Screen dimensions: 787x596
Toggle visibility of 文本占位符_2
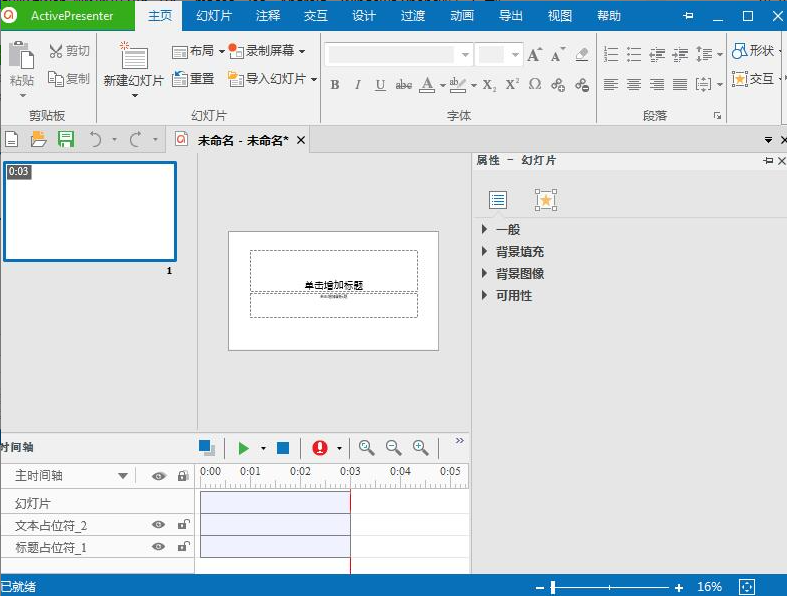(159, 525)
